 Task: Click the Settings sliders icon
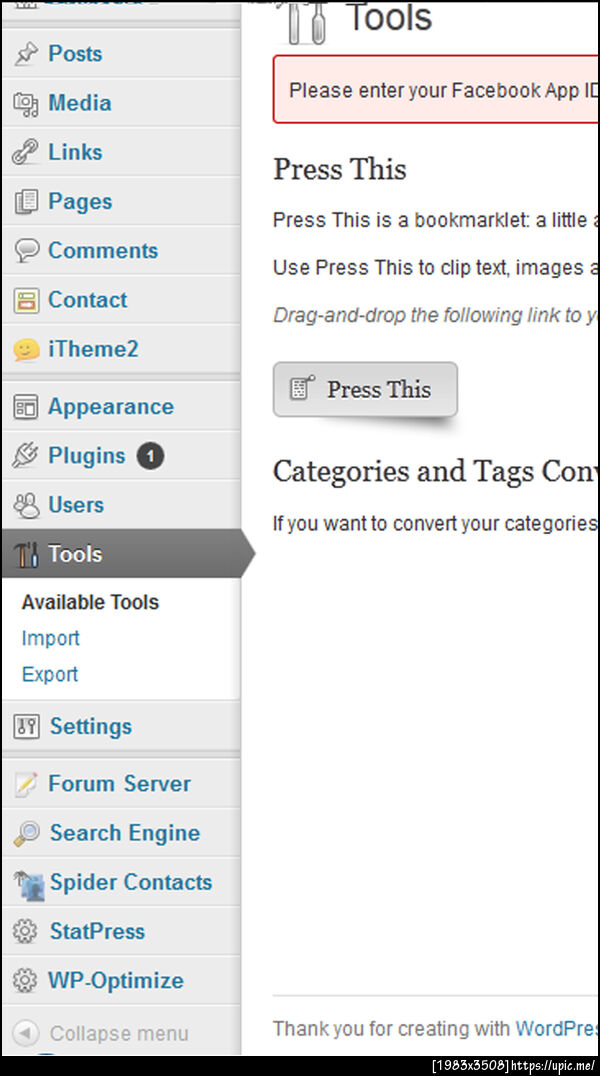pyautogui.click(x=26, y=727)
